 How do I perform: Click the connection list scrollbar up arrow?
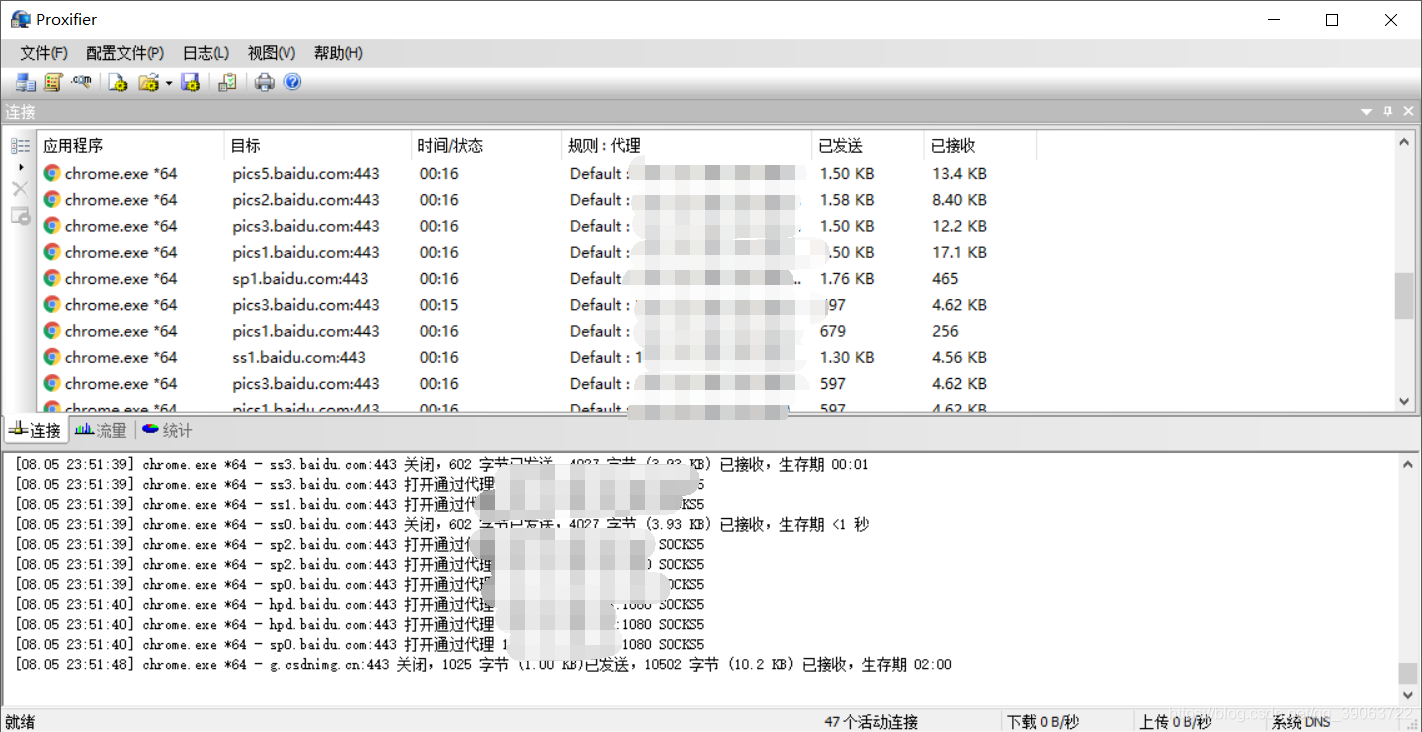pos(1404,141)
